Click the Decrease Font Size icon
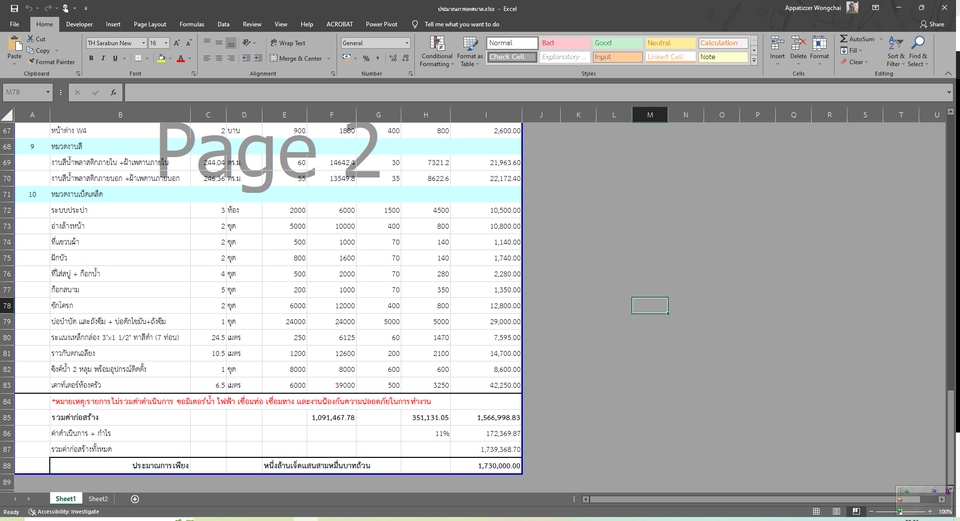The width and height of the screenshot is (960, 521). pos(189,43)
